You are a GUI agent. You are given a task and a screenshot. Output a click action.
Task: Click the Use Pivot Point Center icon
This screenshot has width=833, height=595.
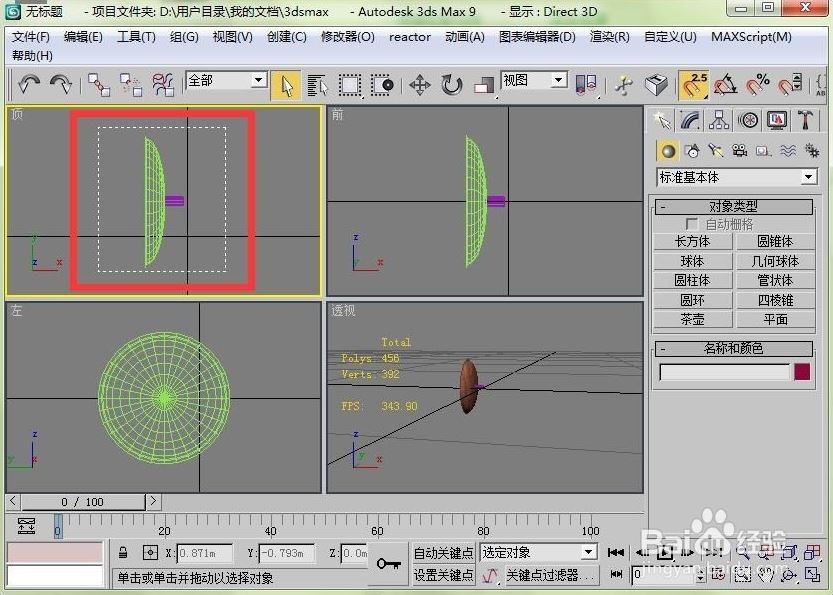click(x=586, y=85)
